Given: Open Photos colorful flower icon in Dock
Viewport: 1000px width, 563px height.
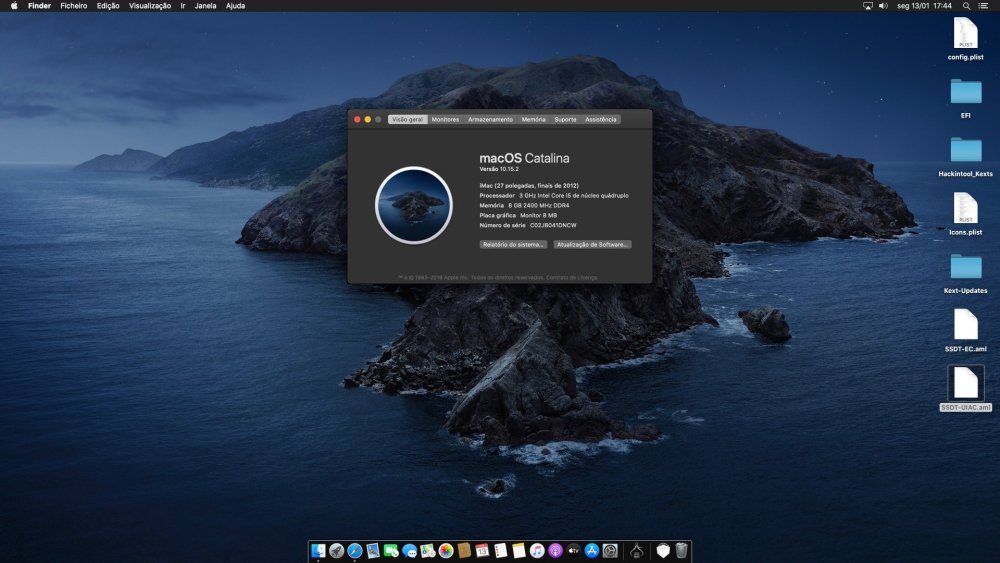Looking at the screenshot, I should [446, 550].
